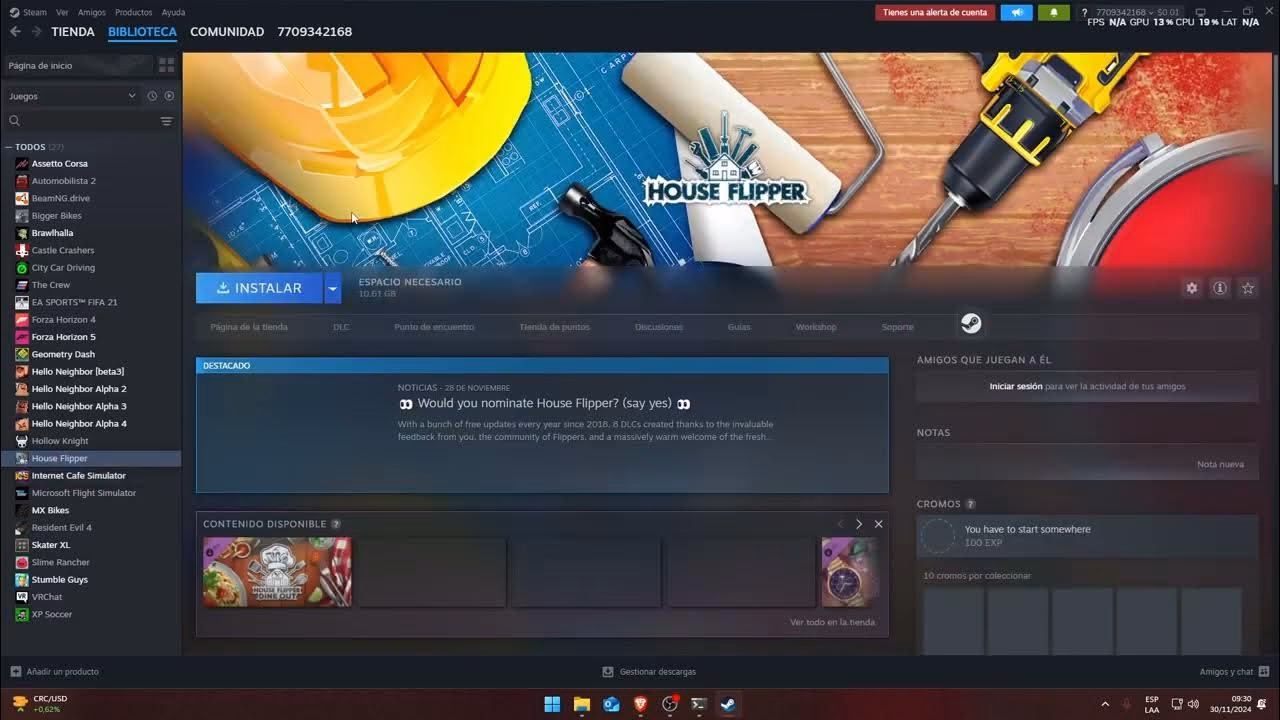The height and width of the screenshot is (720, 1280).
Task: Open Amigos y chat
Action: 1235,672
